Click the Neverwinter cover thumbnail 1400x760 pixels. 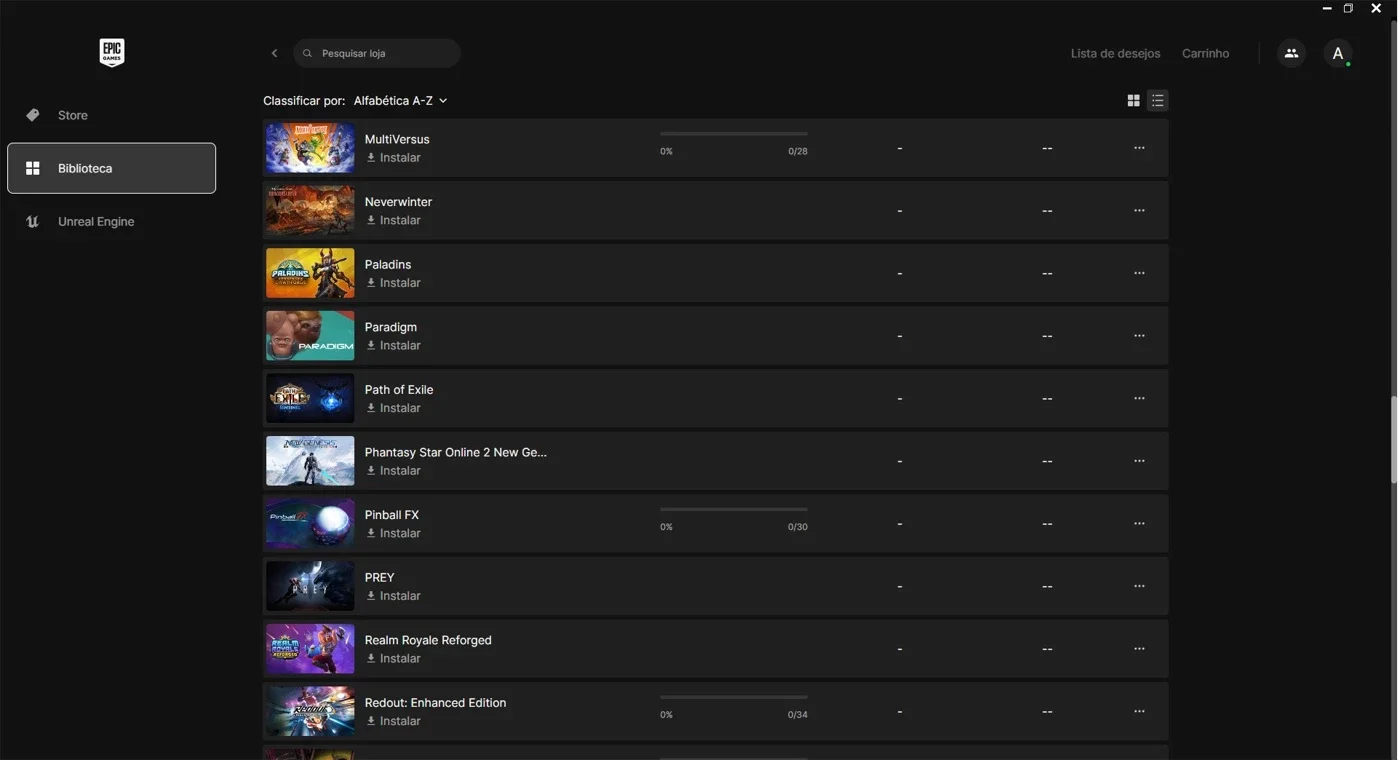310,211
